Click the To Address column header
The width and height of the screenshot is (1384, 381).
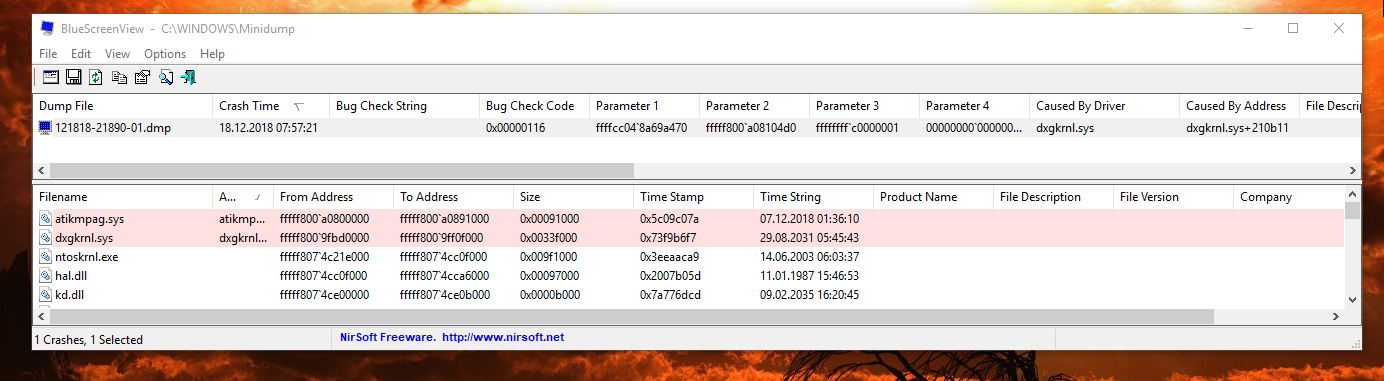[454, 197]
